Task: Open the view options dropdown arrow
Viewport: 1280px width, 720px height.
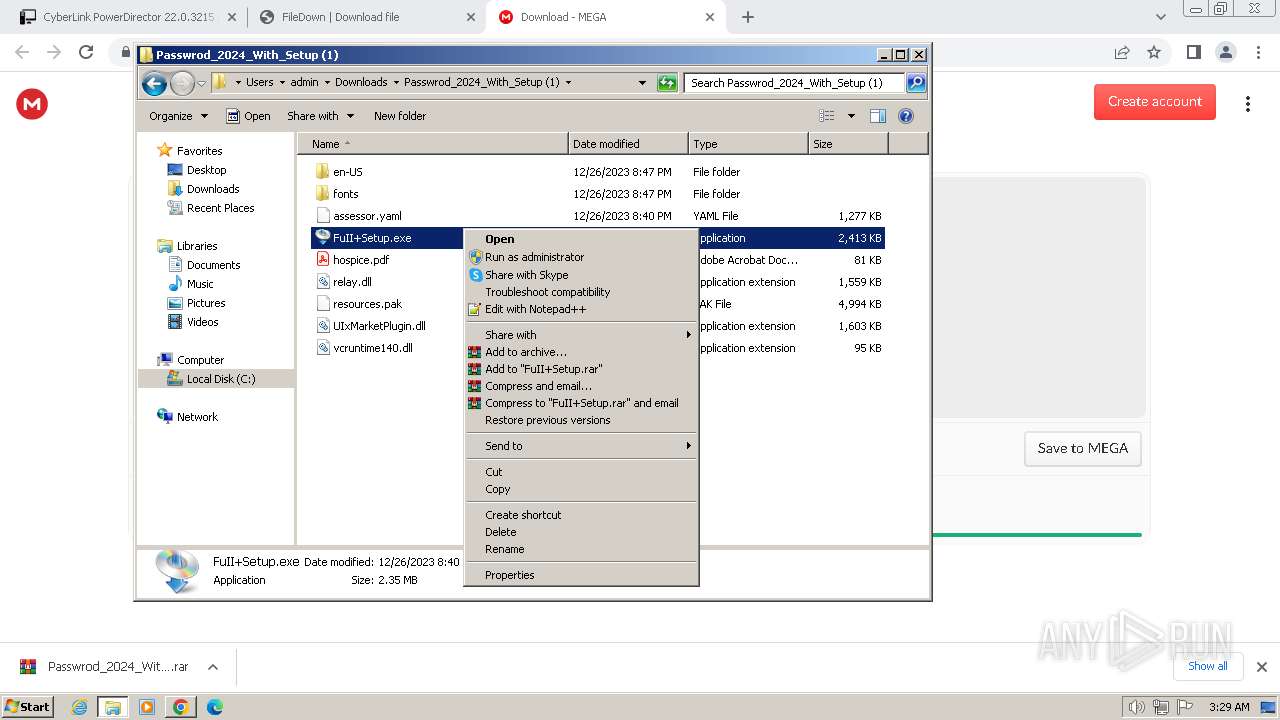Action: 851,116
